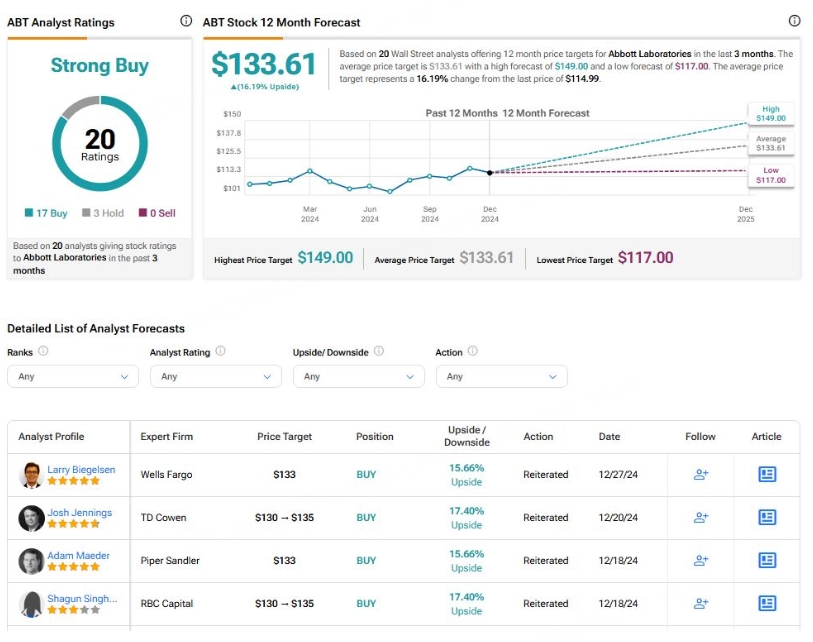813x642 pixels.
Task: Open article for TD Cowen rating
Action: (x=767, y=517)
